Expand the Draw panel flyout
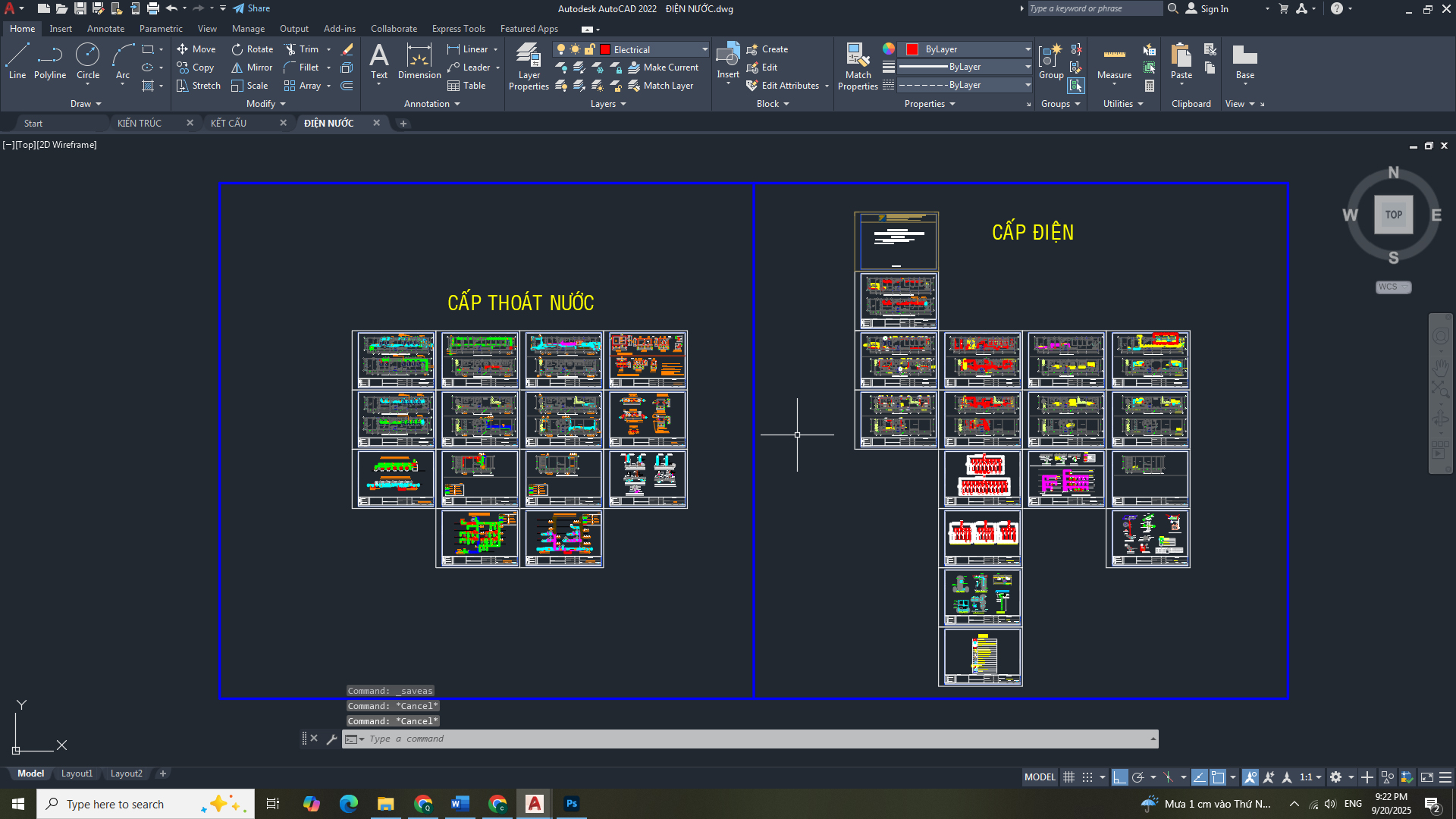 point(86,104)
